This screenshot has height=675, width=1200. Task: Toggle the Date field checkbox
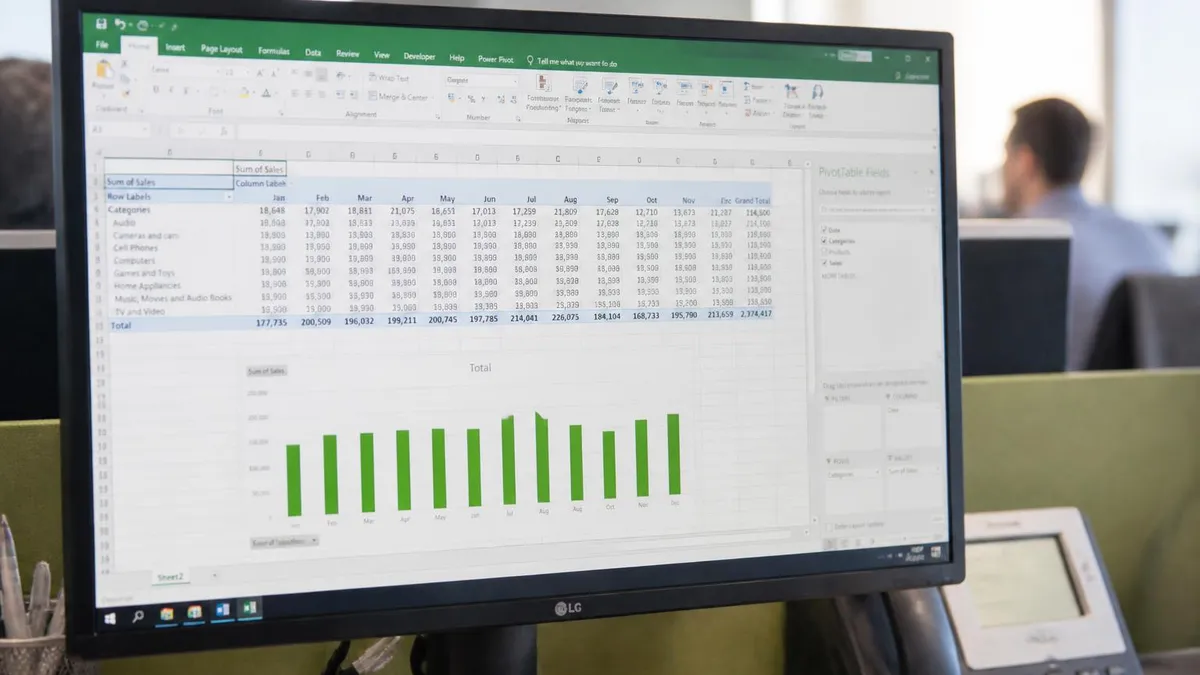pos(824,229)
